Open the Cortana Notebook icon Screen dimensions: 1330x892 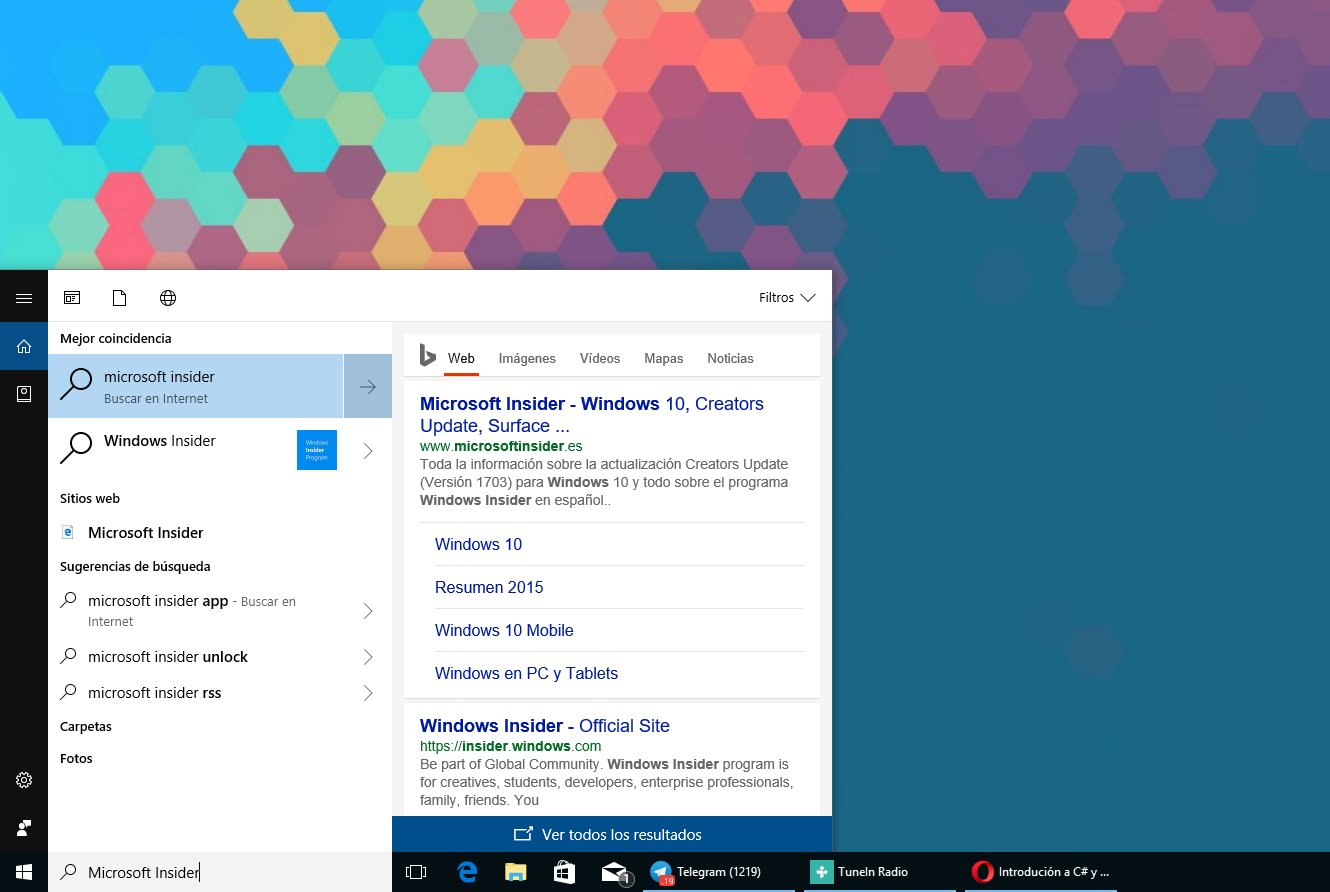point(24,394)
